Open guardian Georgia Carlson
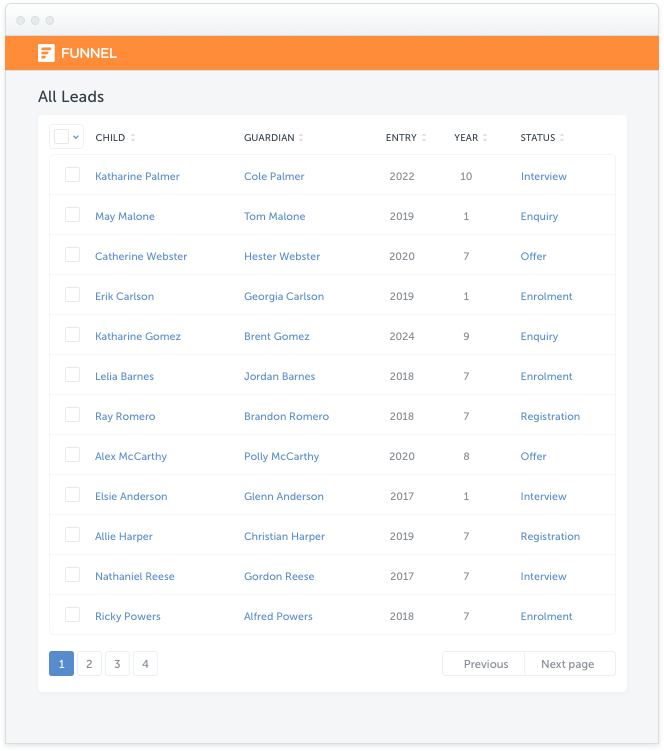The image size is (664, 751). (284, 296)
